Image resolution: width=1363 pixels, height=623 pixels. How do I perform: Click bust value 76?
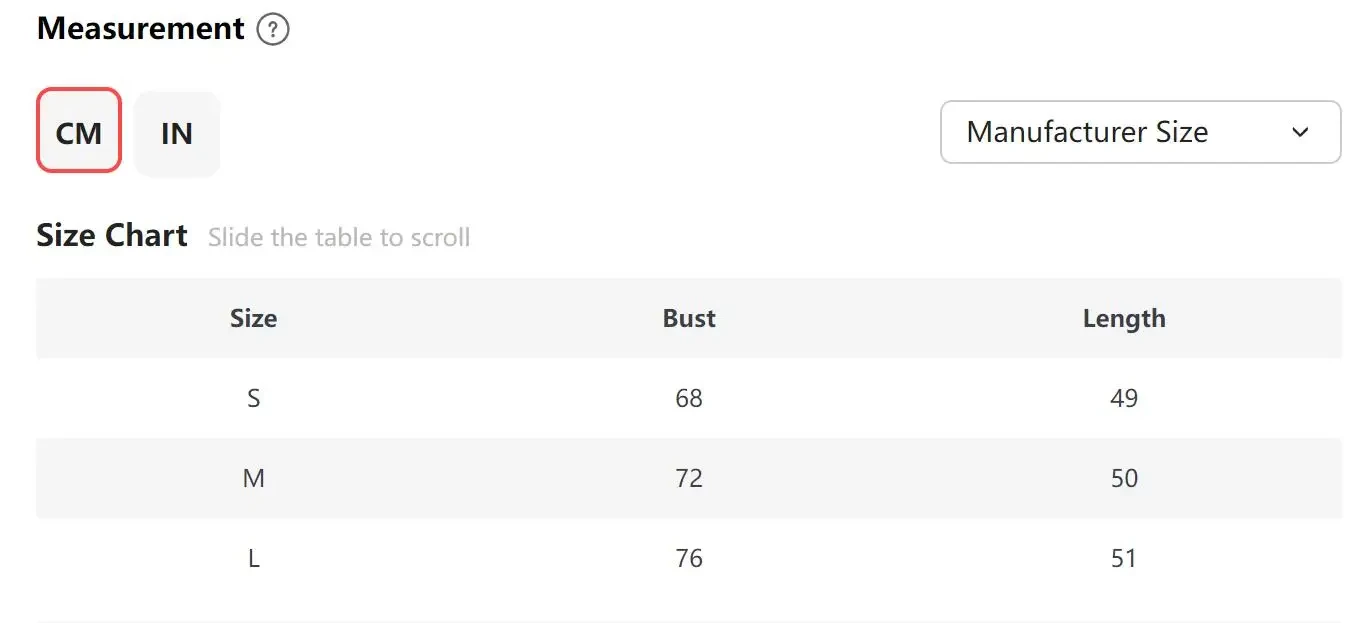(x=689, y=558)
